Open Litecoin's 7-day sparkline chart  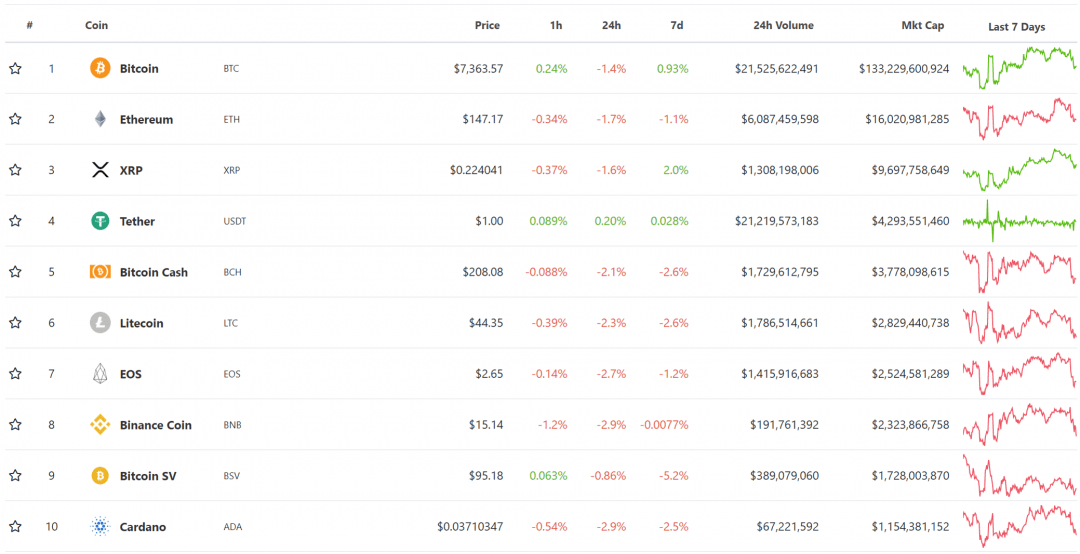[x=1020, y=322]
